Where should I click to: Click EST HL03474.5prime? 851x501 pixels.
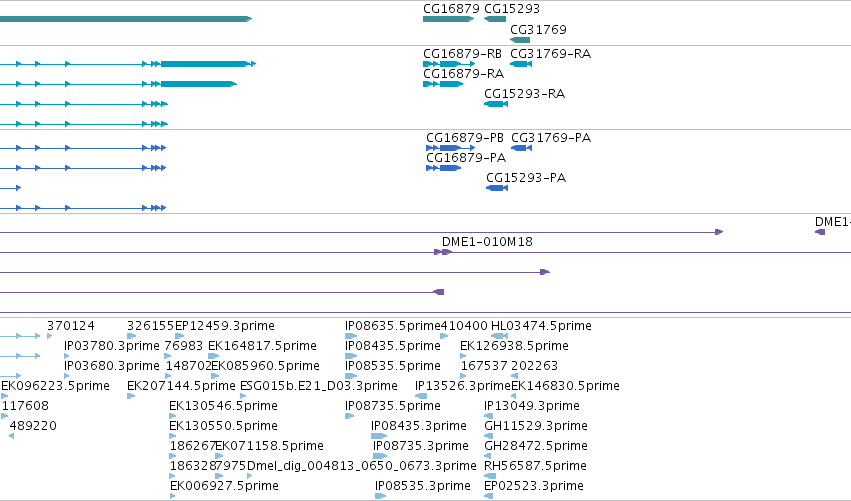point(541,326)
